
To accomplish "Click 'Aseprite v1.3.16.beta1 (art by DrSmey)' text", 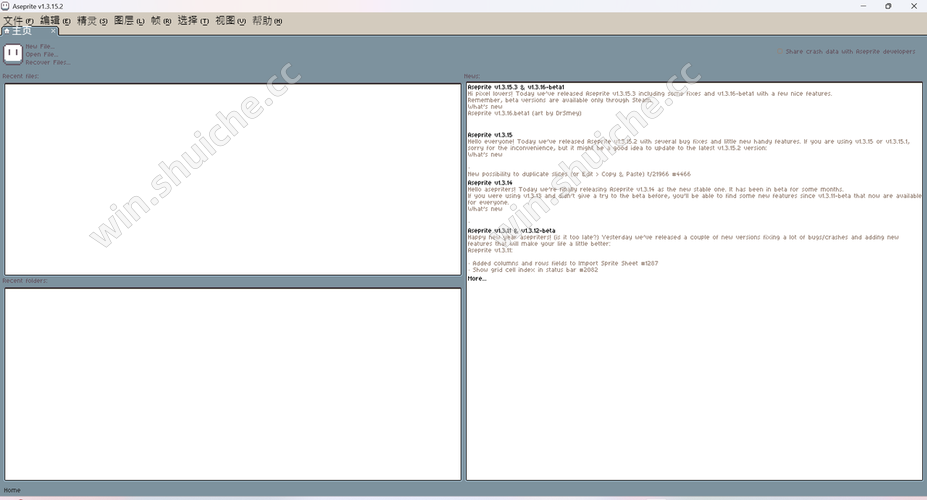I will 524,113.
